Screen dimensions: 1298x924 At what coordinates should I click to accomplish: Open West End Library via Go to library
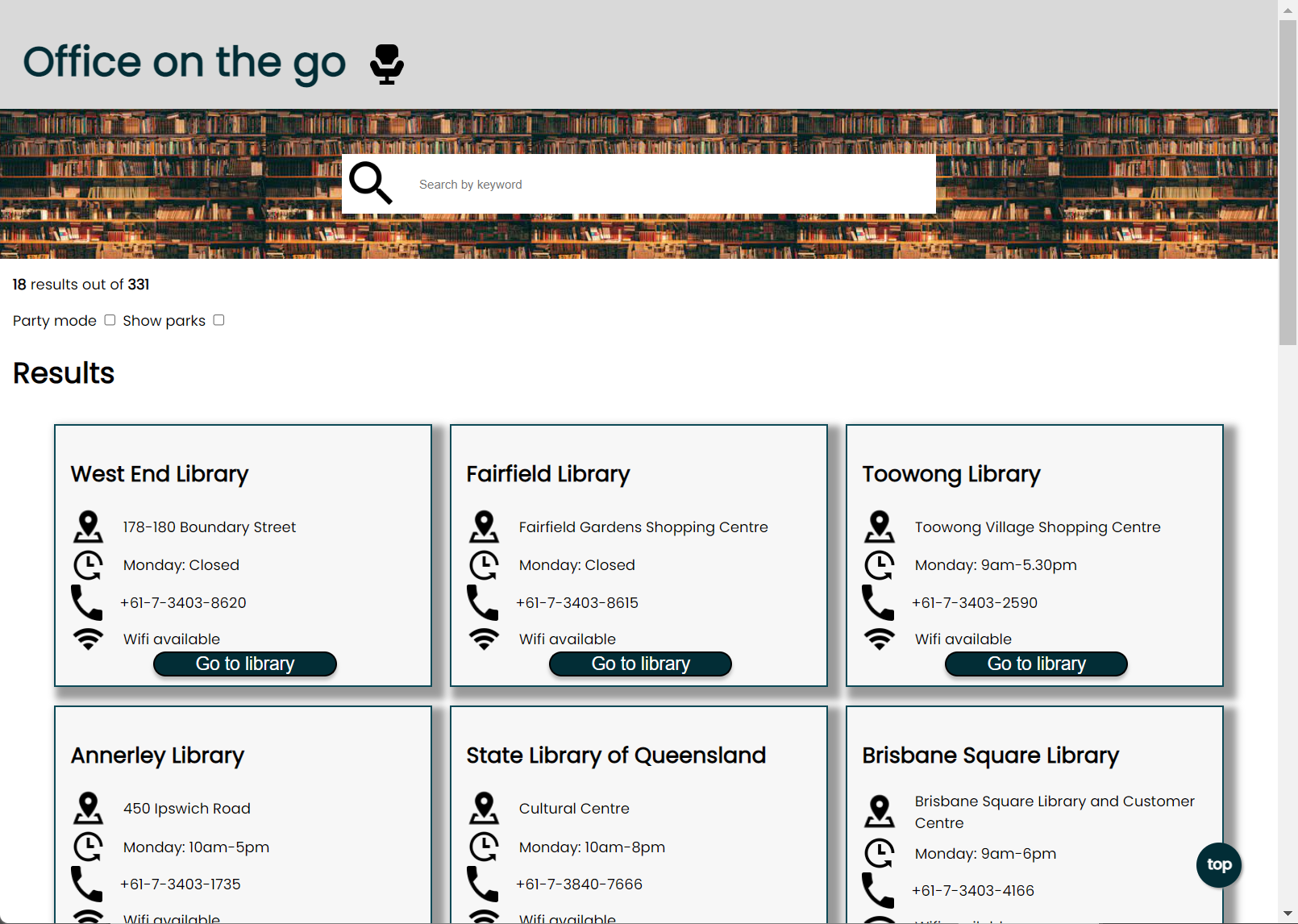(245, 664)
